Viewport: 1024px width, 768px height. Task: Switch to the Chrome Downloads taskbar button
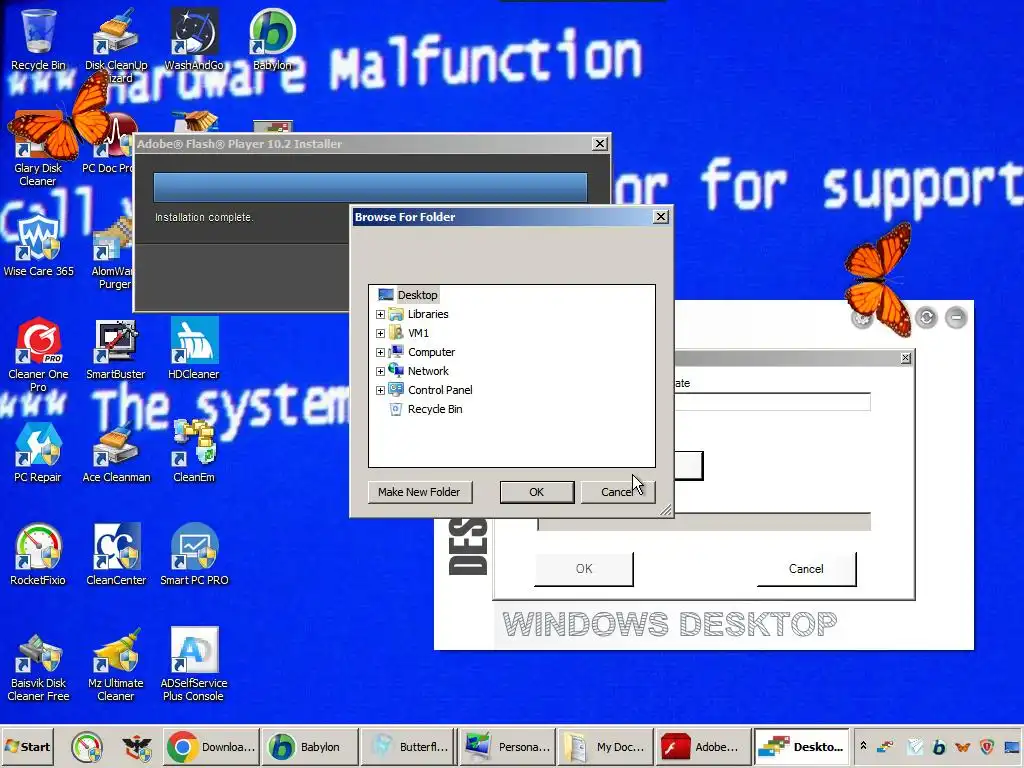point(211,747)
